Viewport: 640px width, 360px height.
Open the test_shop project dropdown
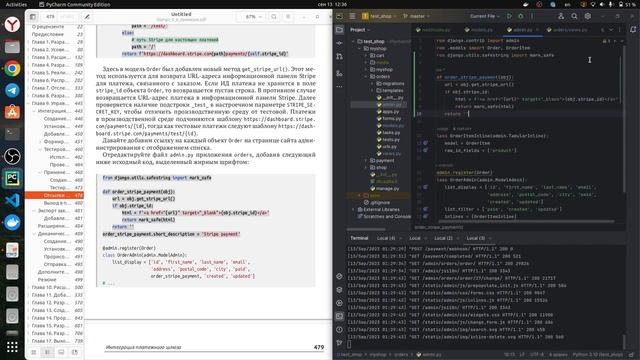379,16
